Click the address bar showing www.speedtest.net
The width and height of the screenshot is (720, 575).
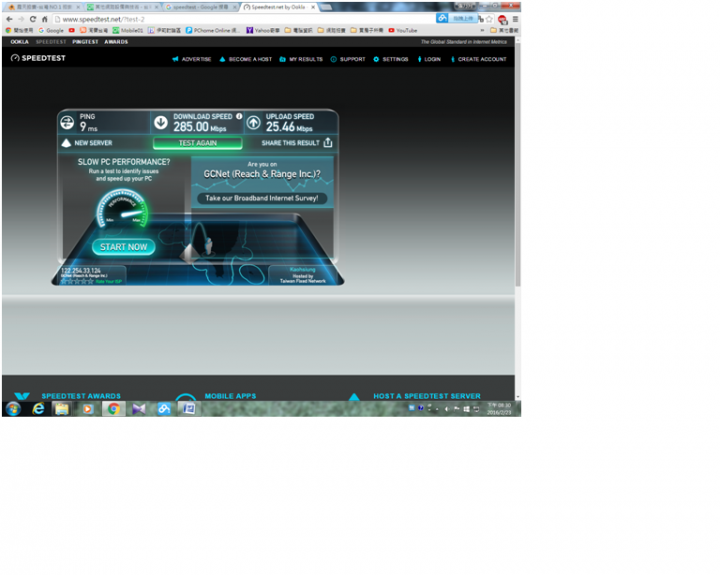[243, 19]
